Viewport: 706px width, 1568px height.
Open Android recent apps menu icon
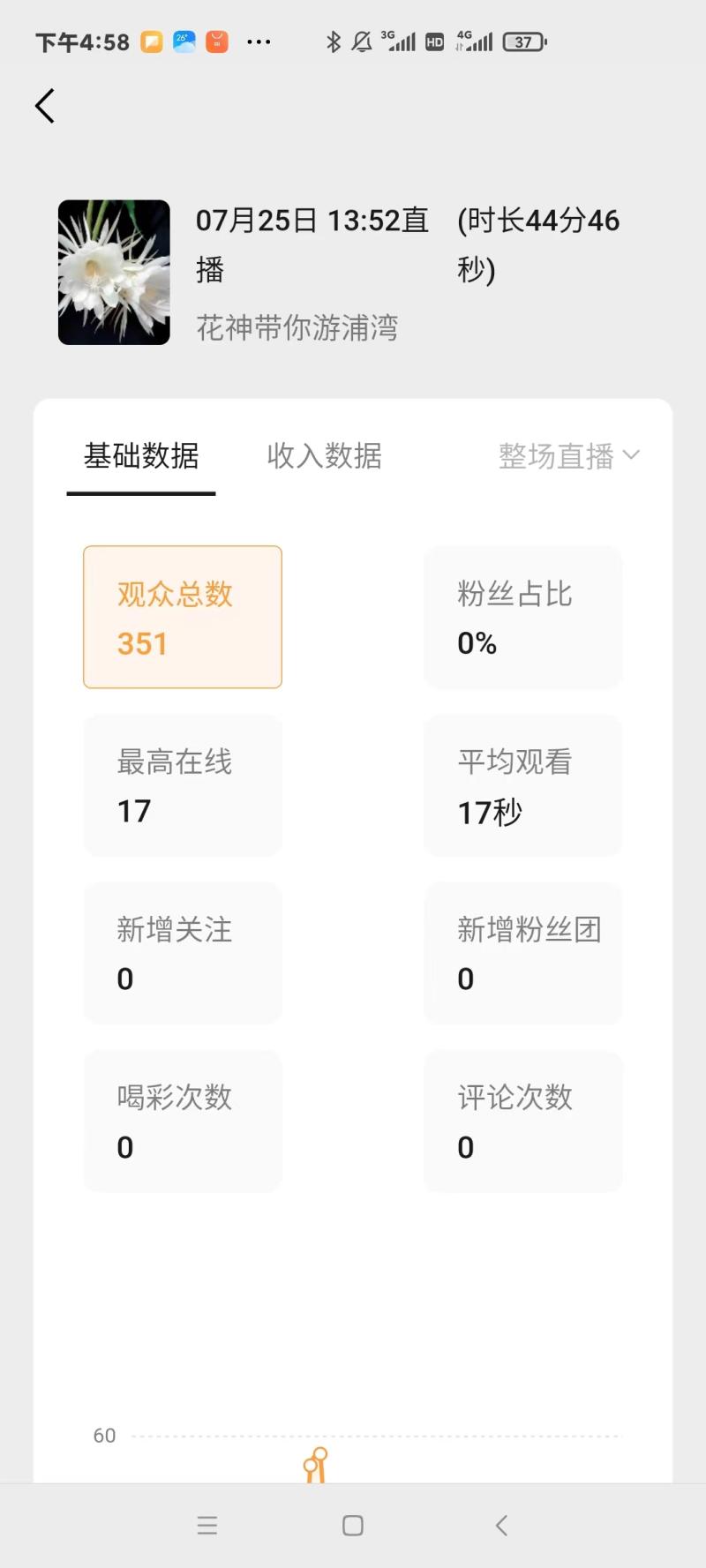tap(207, 1526)
